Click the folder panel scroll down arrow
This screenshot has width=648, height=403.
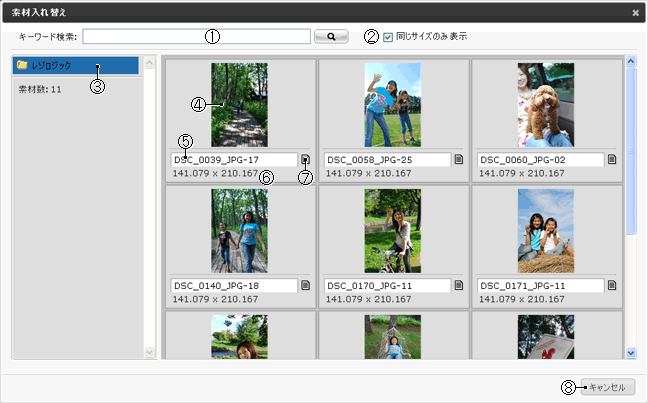(150, 352)
